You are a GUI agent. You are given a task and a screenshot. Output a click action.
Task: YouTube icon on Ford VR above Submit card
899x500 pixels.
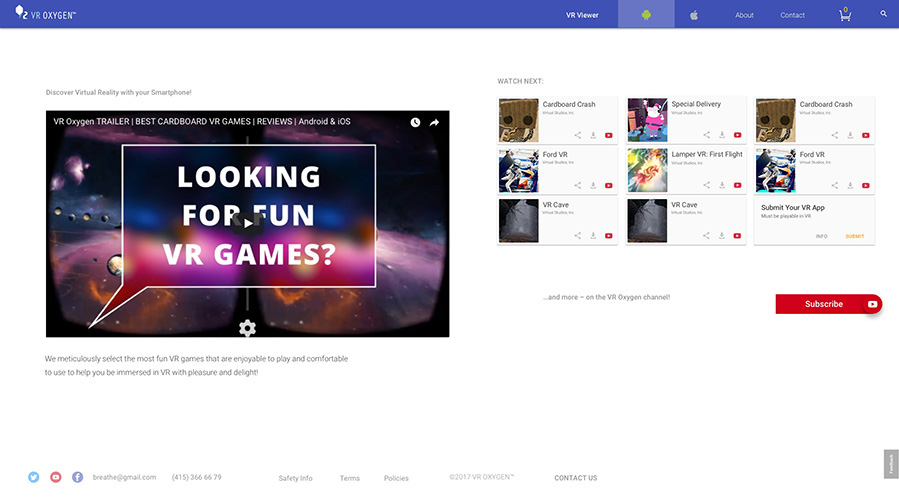pyautogui.click(x=866, y=185)
